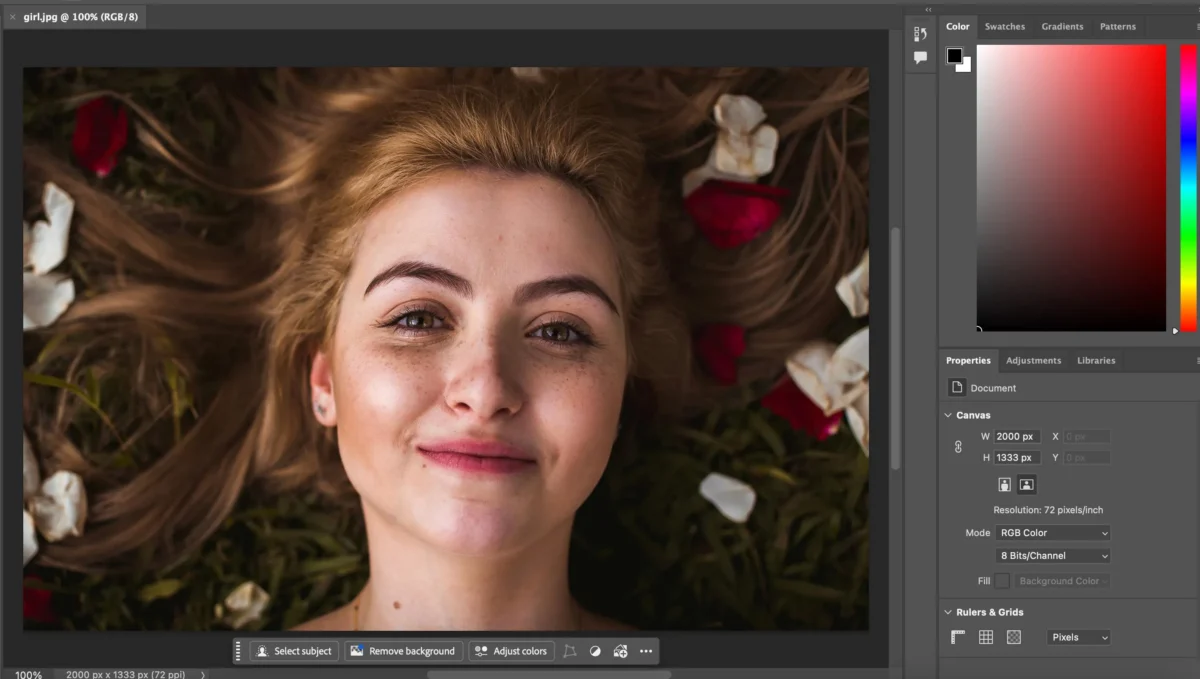Click the add image icon near Adjust colors

[620, 651]
